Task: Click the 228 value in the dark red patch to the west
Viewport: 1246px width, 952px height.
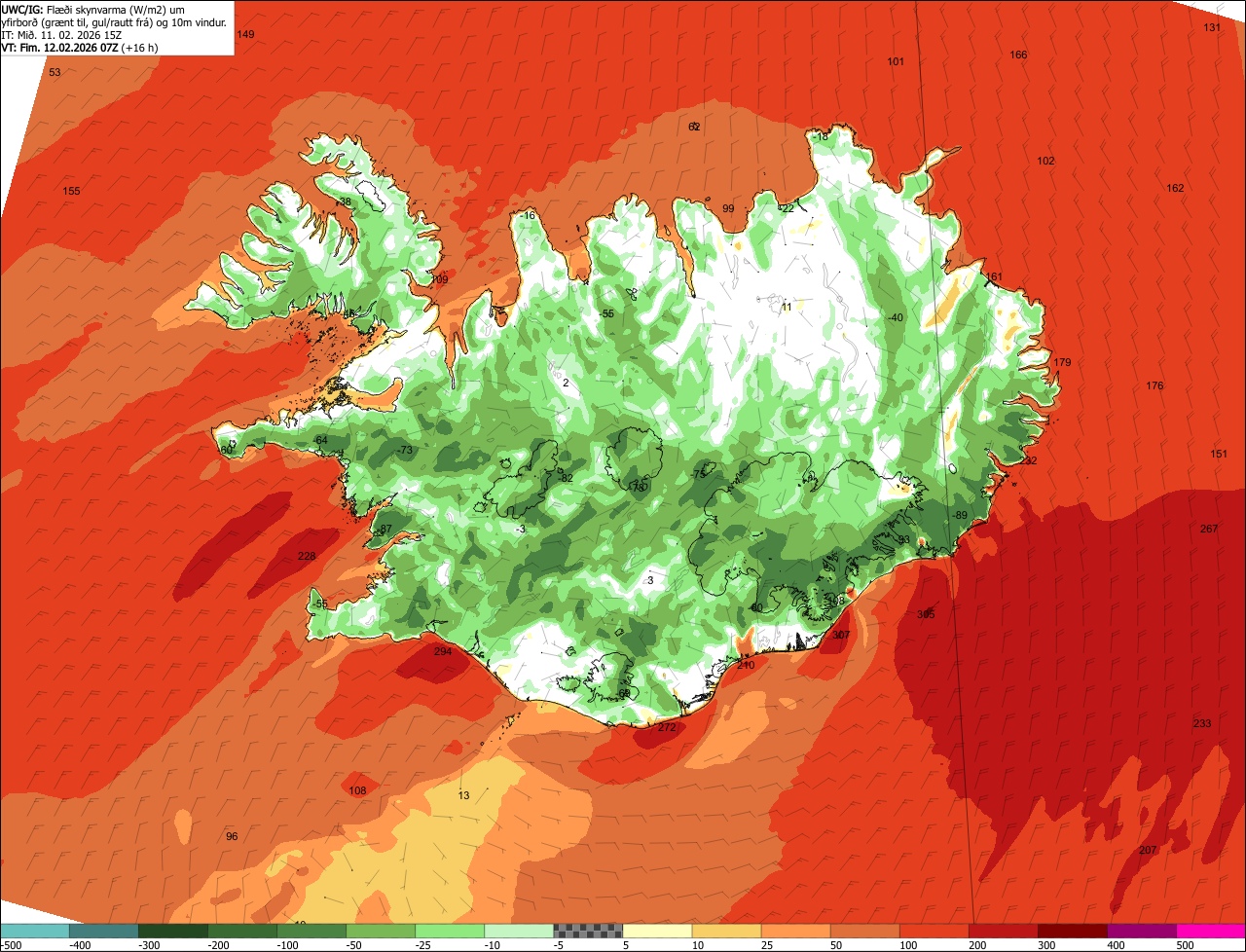Action: click(x=307, y=556)
